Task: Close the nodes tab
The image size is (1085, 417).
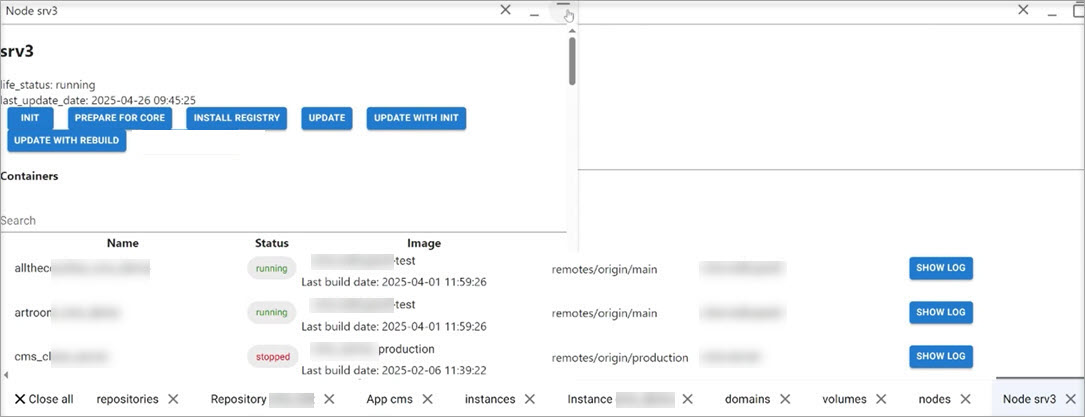Action: pos(965,399)
